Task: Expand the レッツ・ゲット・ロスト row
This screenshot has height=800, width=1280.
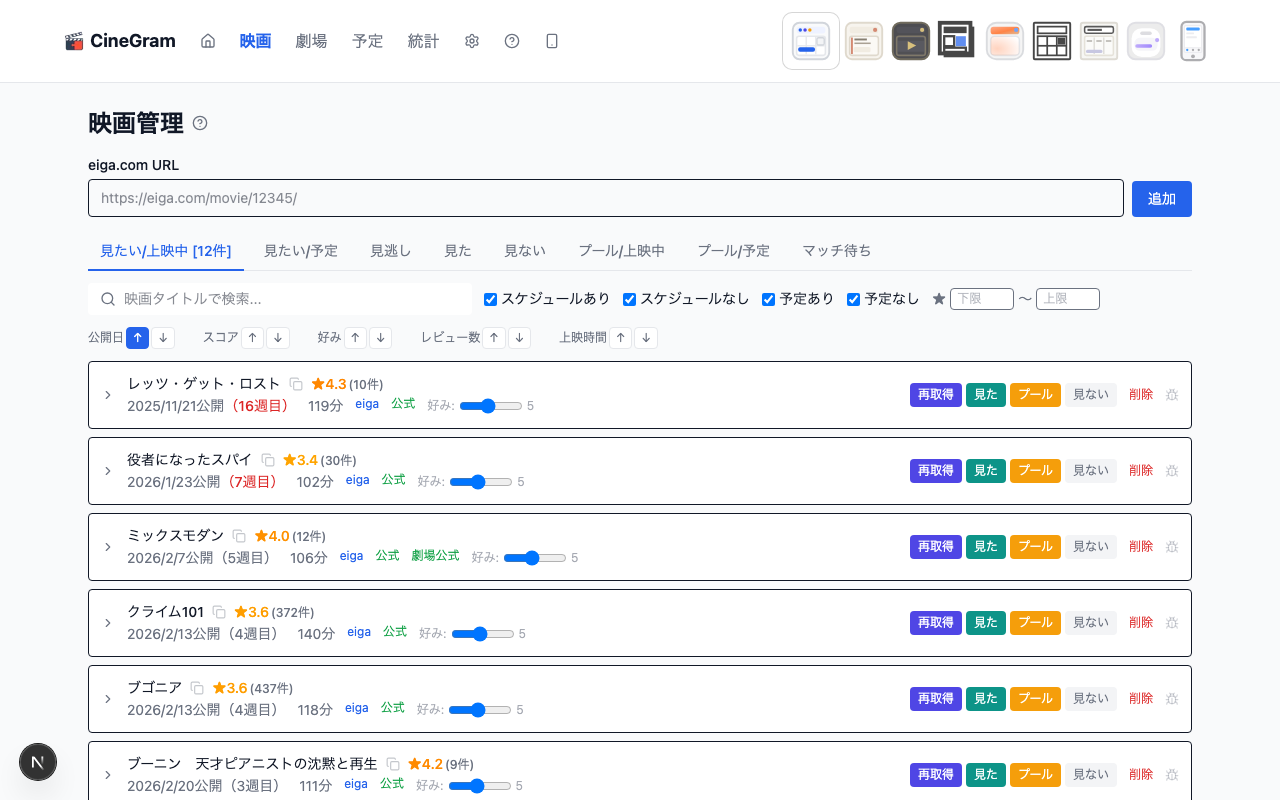Action: point(108,394)
